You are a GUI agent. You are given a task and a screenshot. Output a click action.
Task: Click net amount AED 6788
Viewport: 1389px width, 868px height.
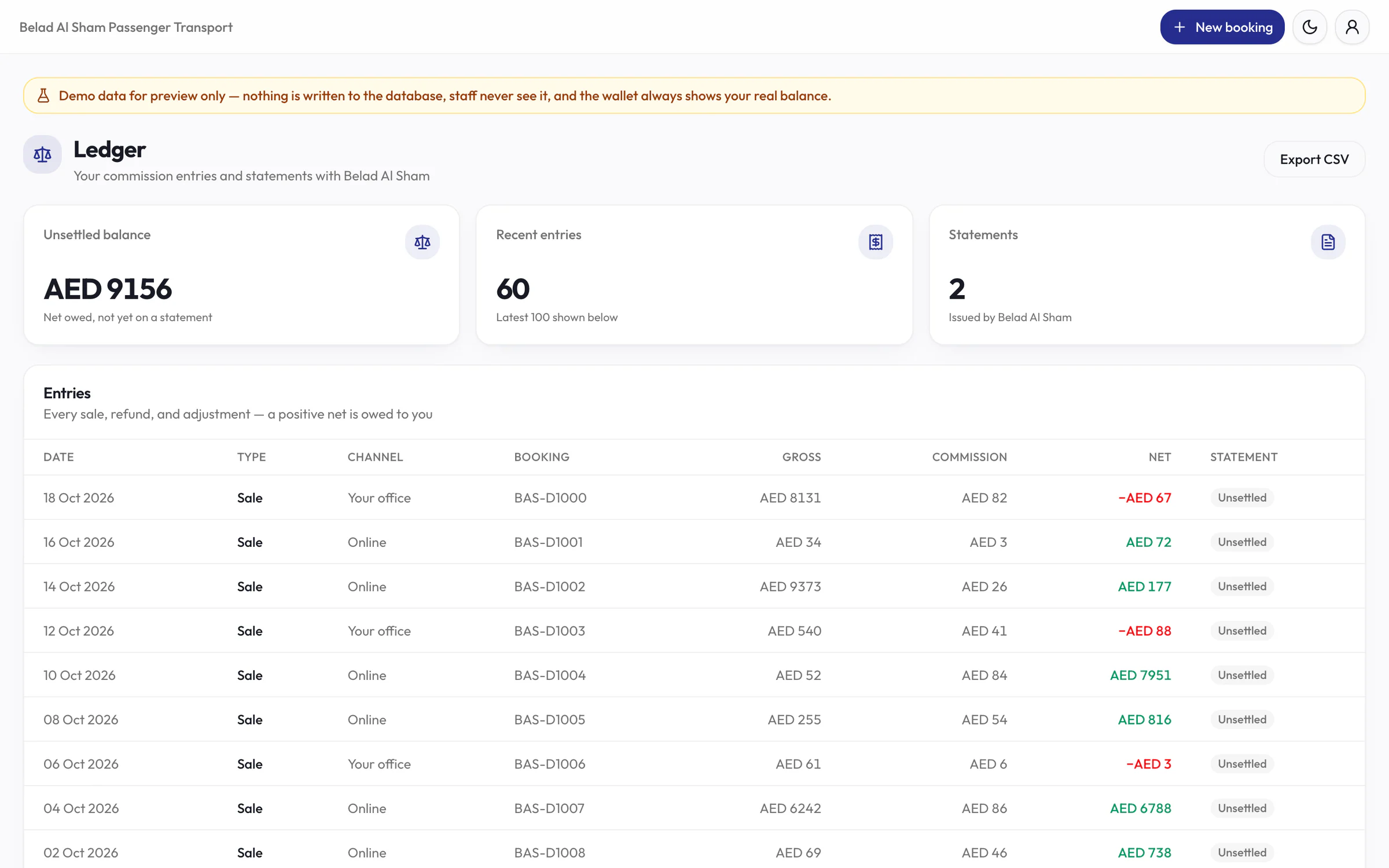point(1140,808)
